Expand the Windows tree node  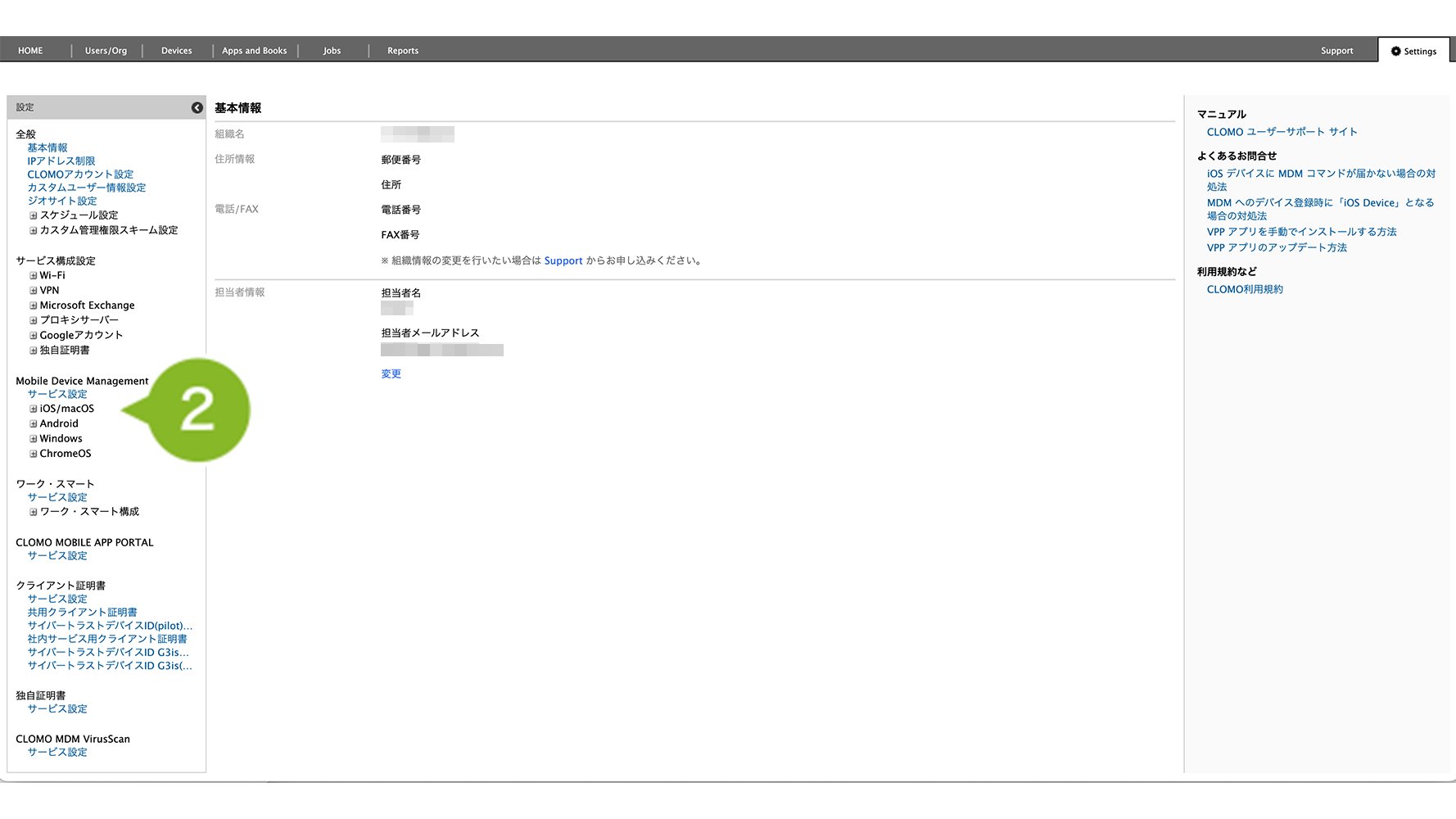click(x=34, y=439)
